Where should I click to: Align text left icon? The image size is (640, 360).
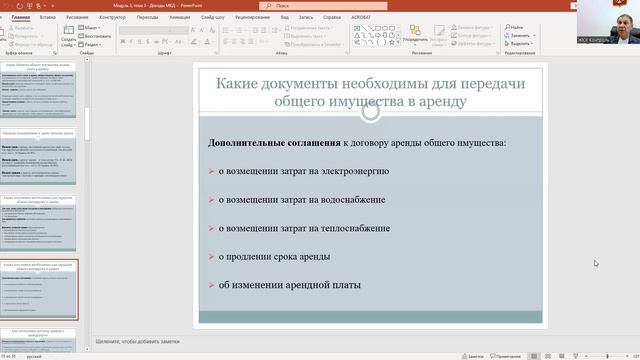226,42
